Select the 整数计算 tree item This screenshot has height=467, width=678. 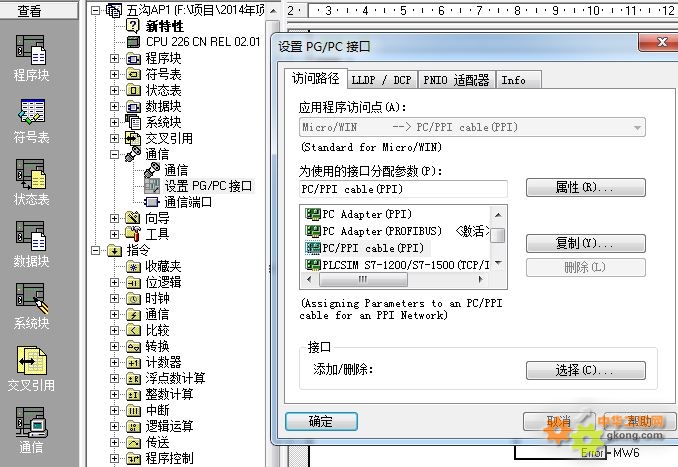pos(169,394)
